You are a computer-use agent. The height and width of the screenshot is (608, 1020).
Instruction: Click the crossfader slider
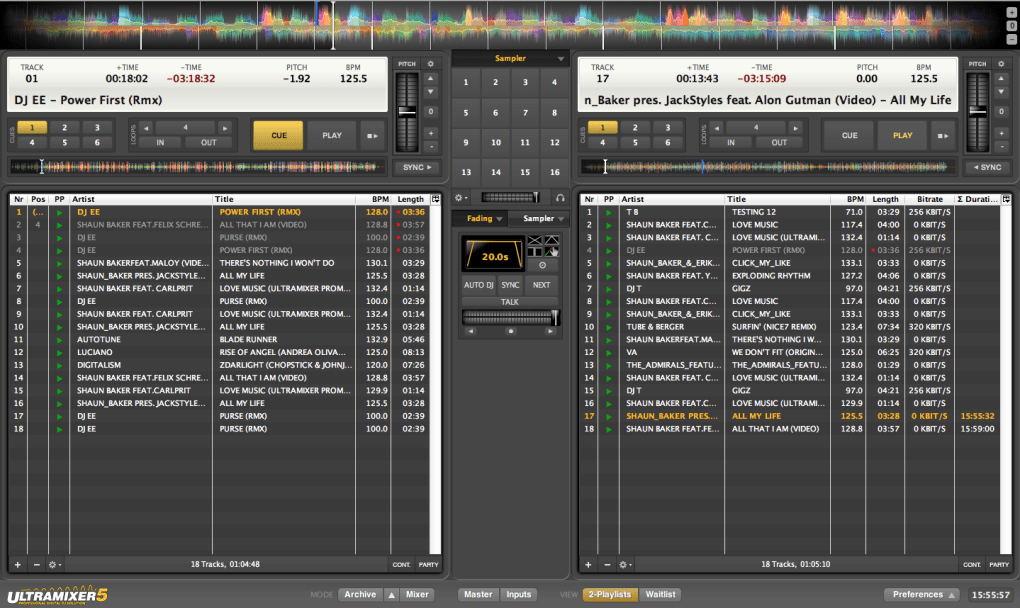tap(511, 317)
